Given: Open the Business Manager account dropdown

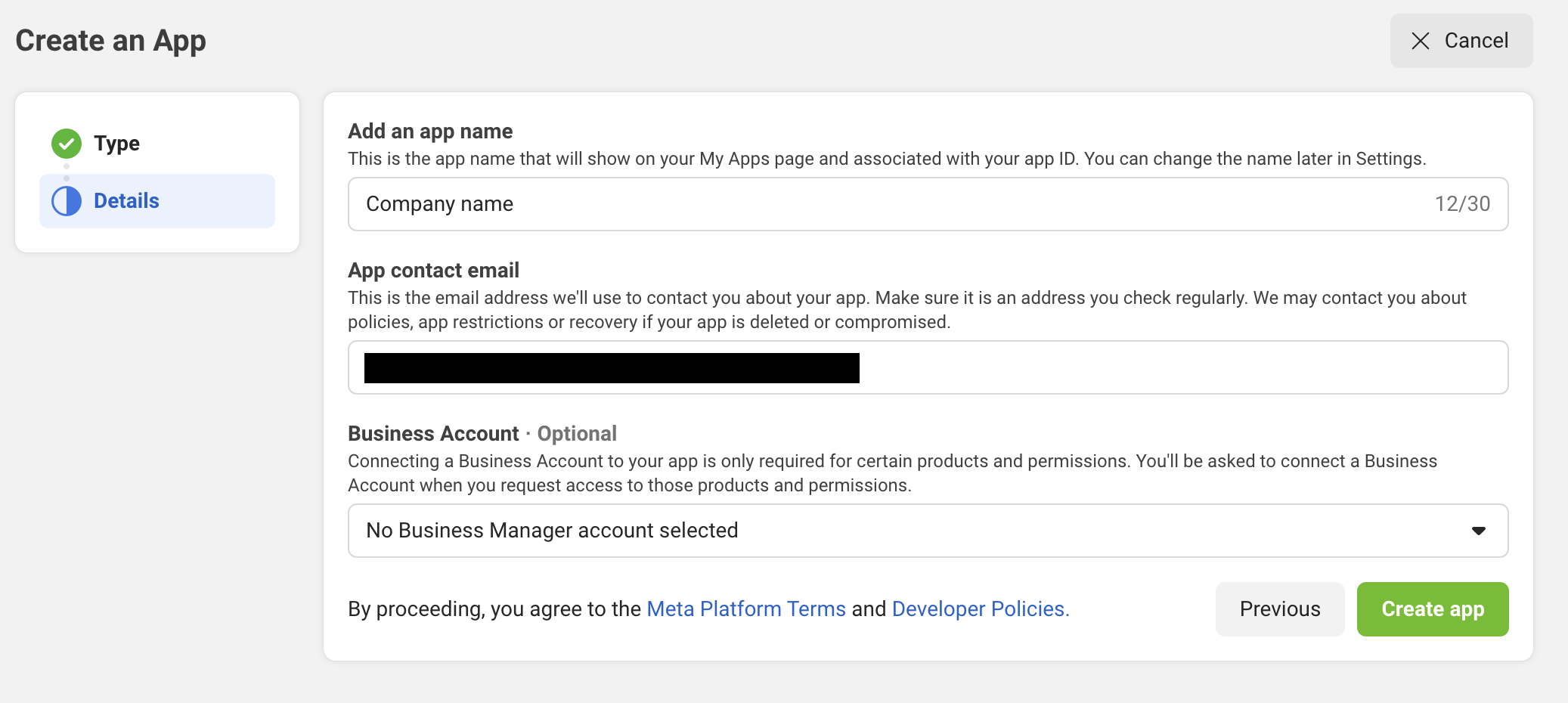Looking at the screenshot, I should pos(927,531).
